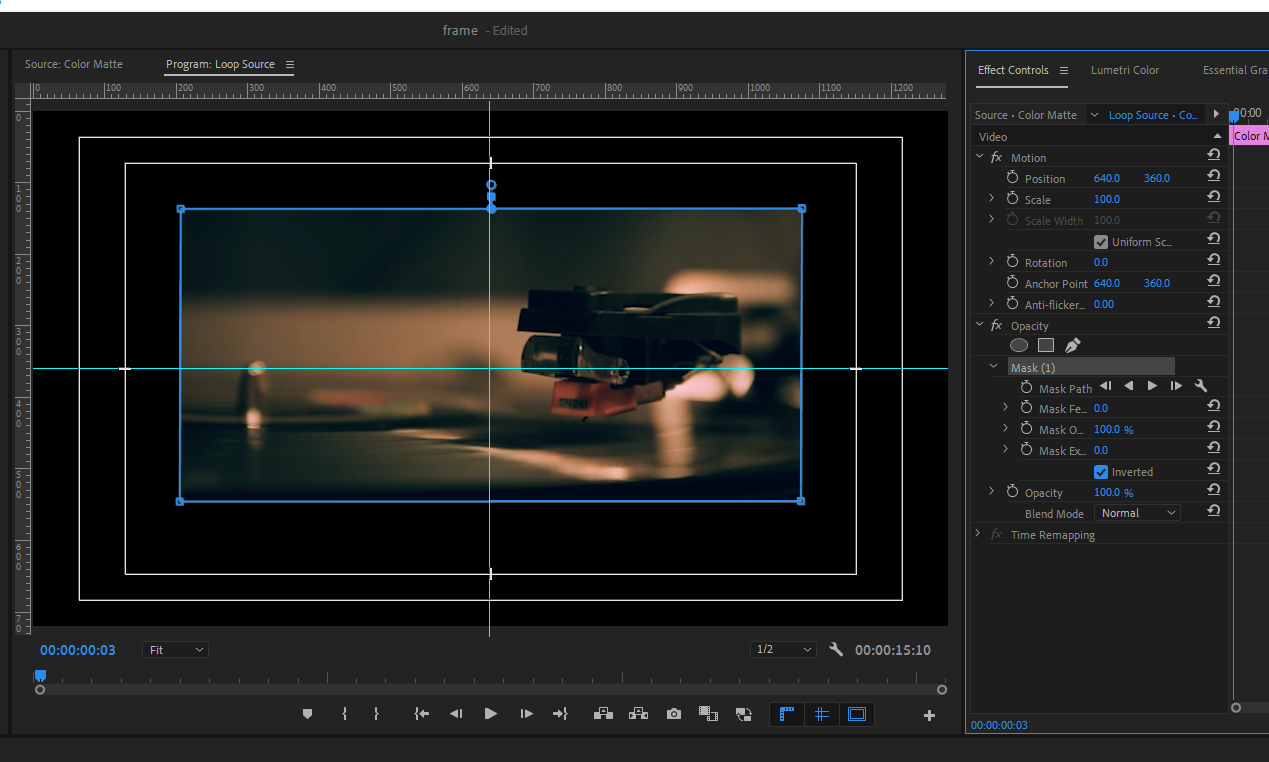The height and width of the screenshot is (762, 1269).
Task: Expand the Time Remapping section
Action: click(978, 535)
